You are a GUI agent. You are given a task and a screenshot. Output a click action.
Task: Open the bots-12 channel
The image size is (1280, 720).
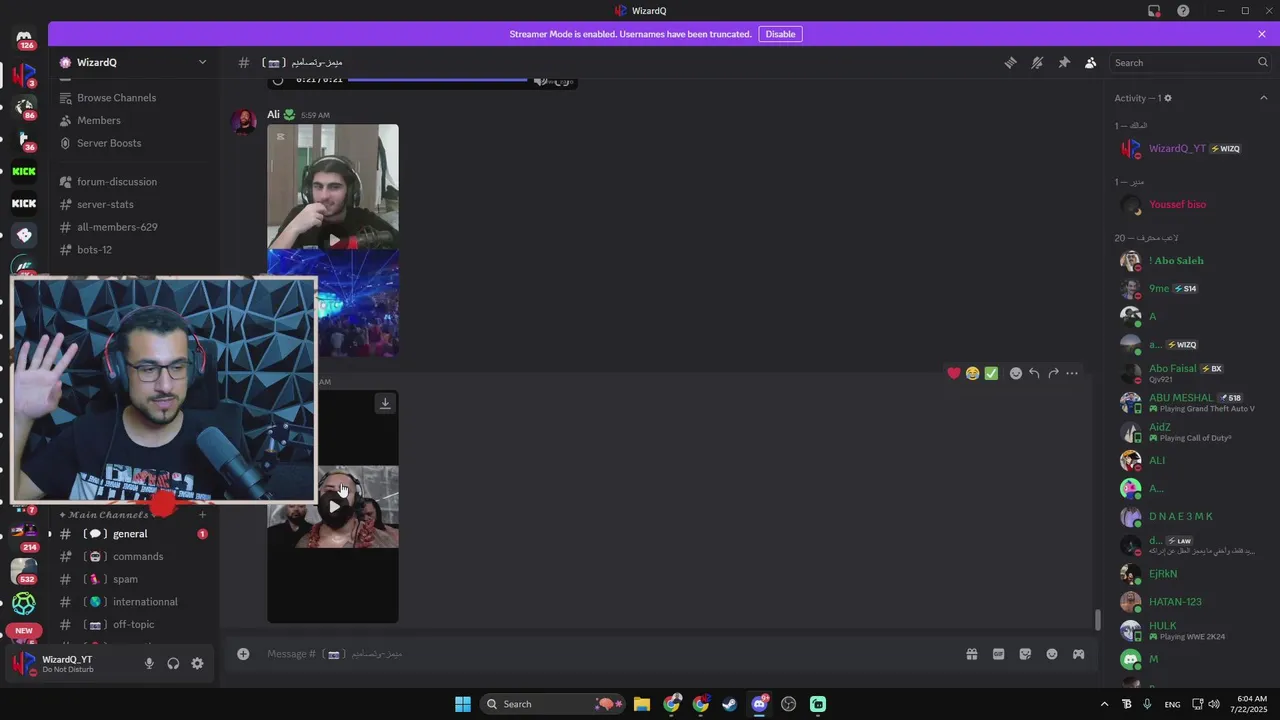[94, 249]
